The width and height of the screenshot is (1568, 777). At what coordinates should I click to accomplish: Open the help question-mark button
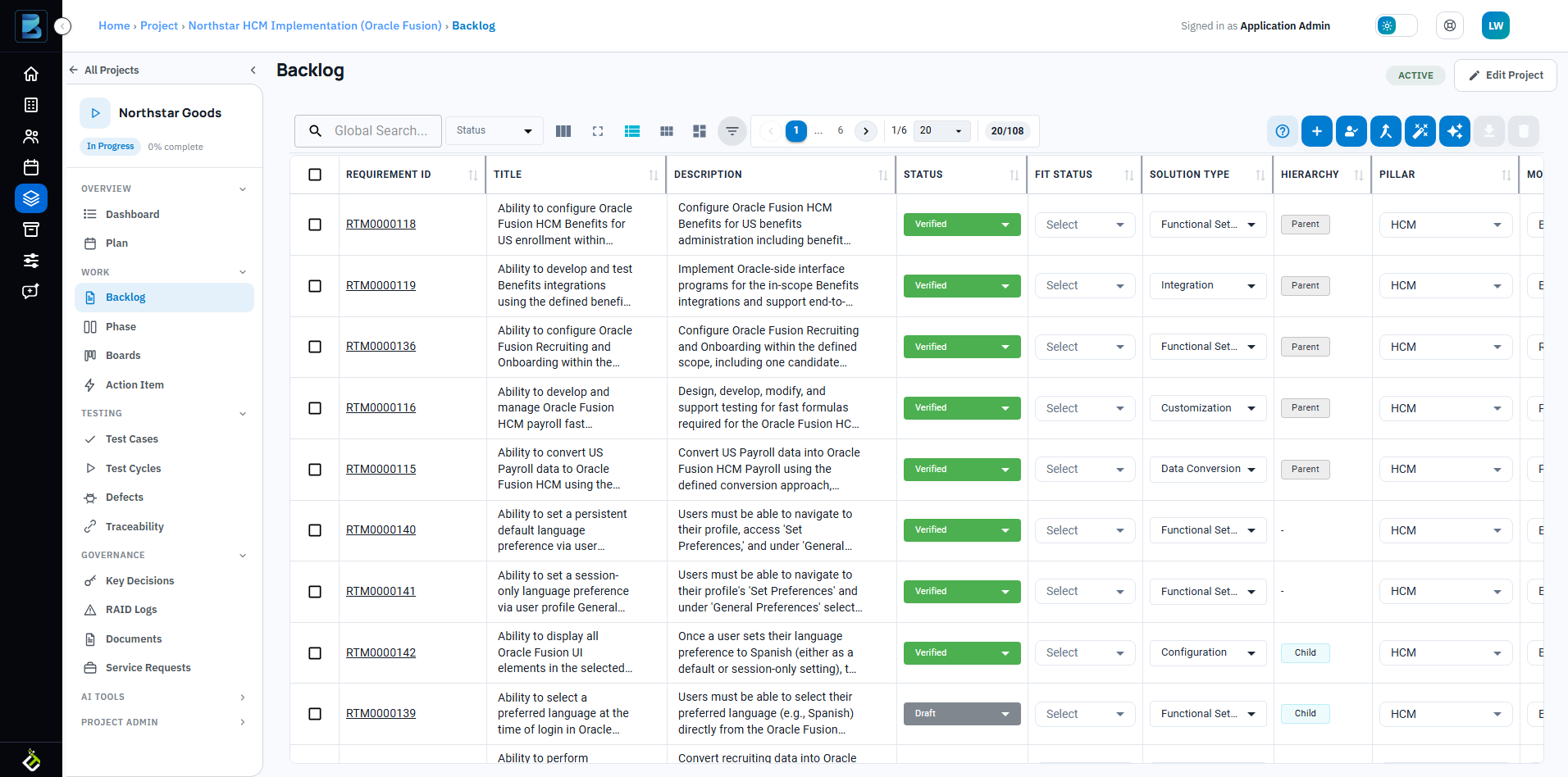[x=1283, y=131]
